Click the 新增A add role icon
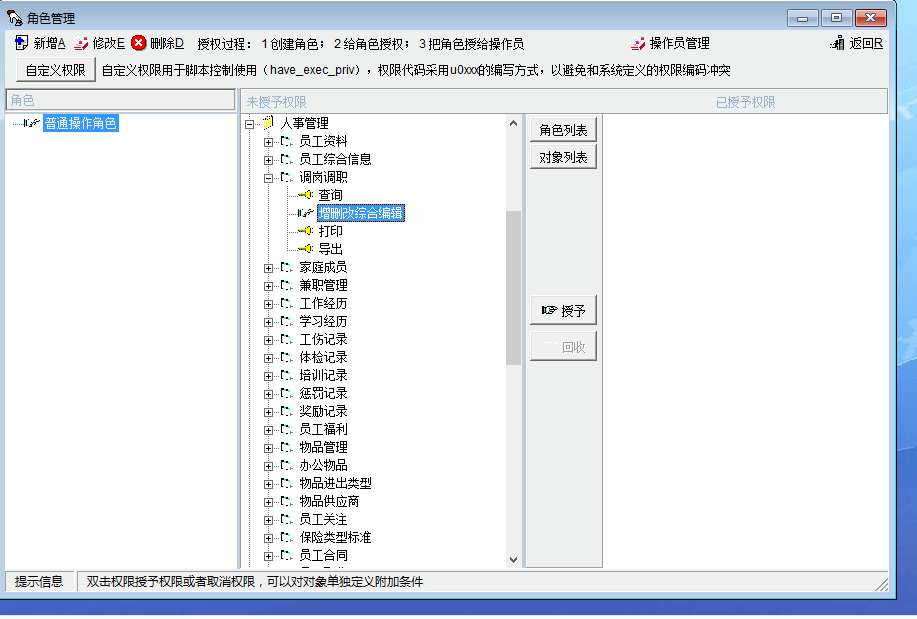917x619 pixels. [22, 43]
